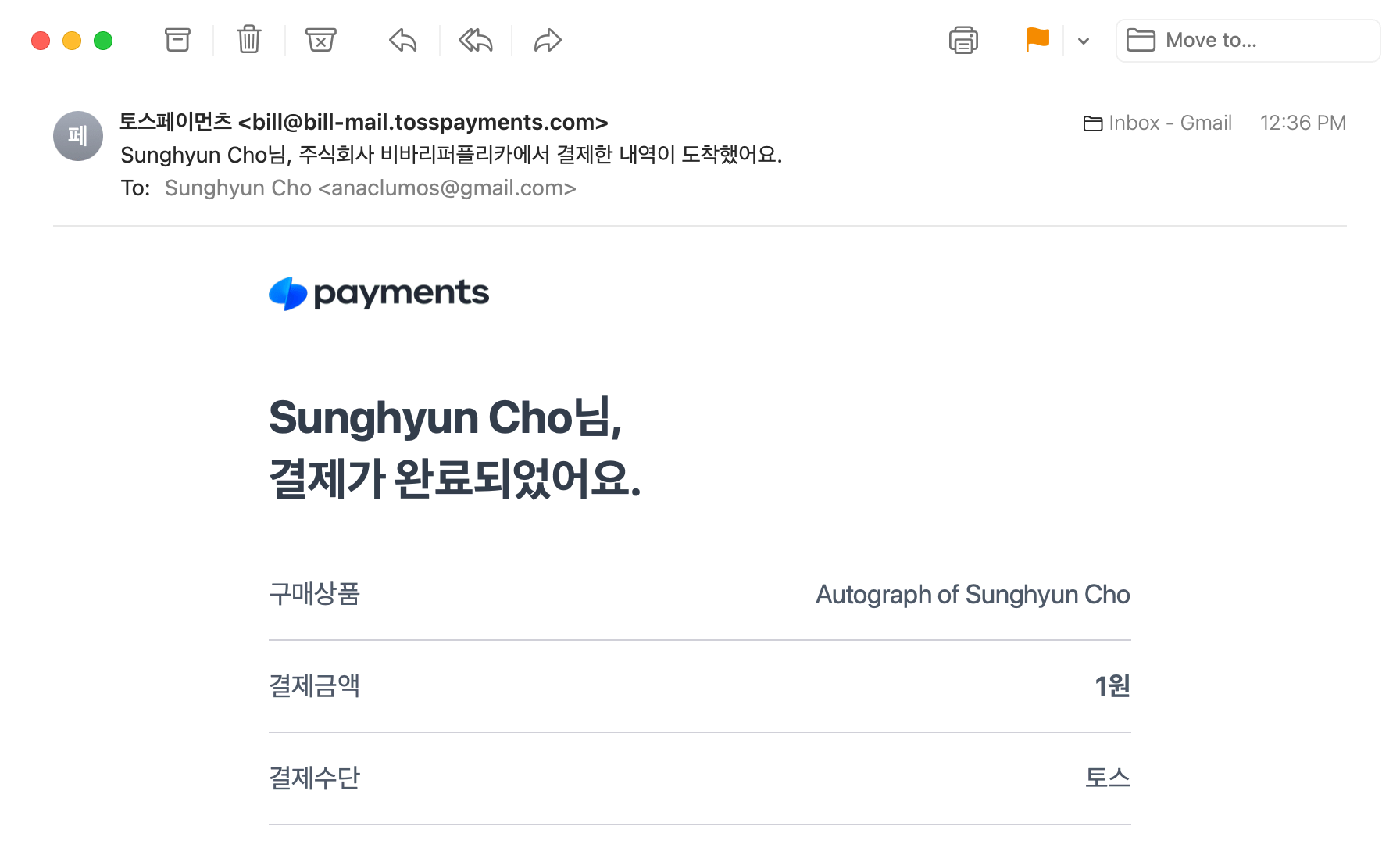The width and height of the screenshot is (1400, 855).
Task: Print this email
Action: click(963, 40)
